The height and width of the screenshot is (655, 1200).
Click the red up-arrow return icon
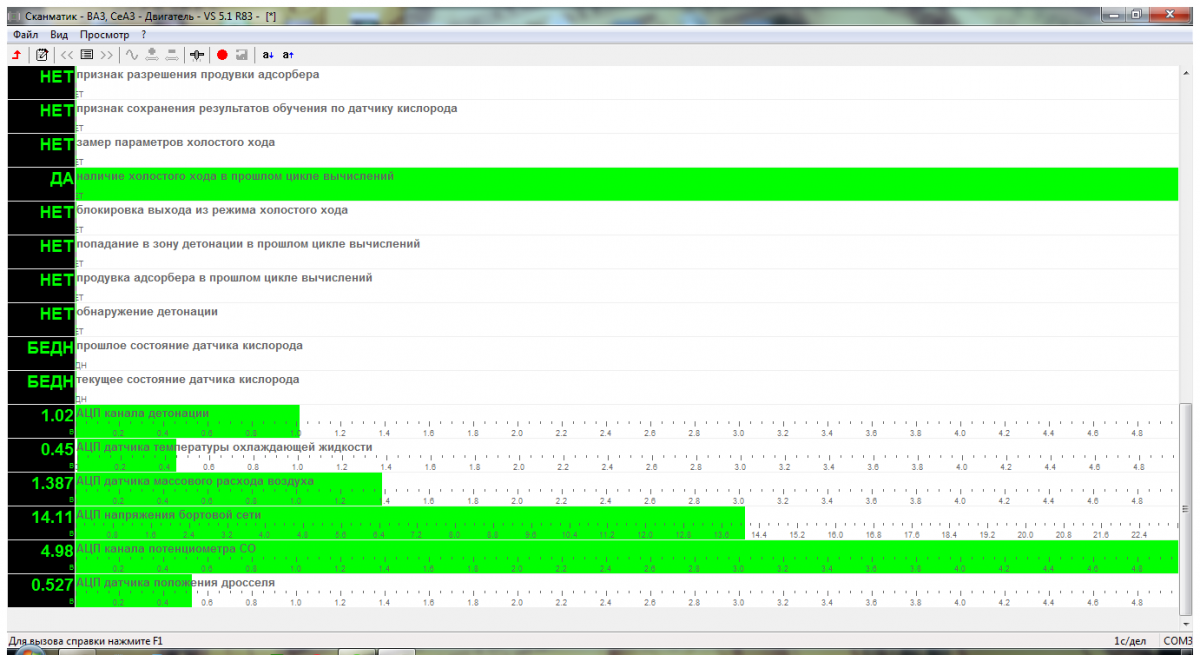(16, 54)
